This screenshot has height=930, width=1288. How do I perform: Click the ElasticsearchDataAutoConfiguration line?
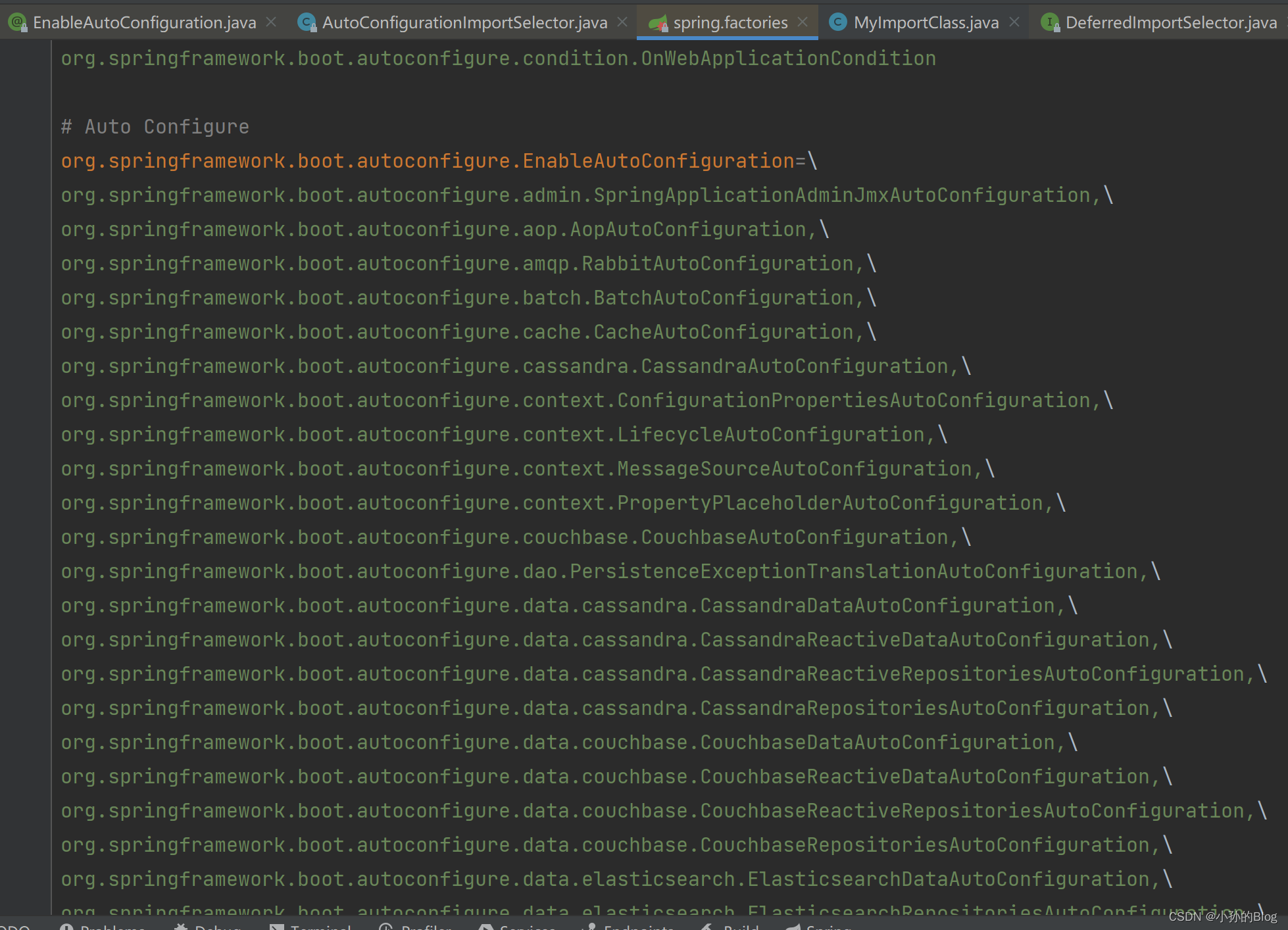(617, 879)
